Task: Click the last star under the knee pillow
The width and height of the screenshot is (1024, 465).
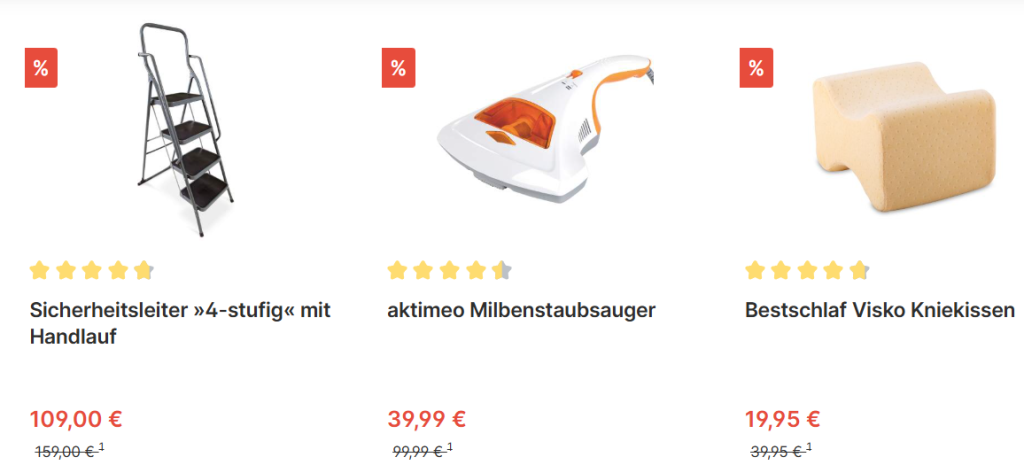Action: (859, 270)
